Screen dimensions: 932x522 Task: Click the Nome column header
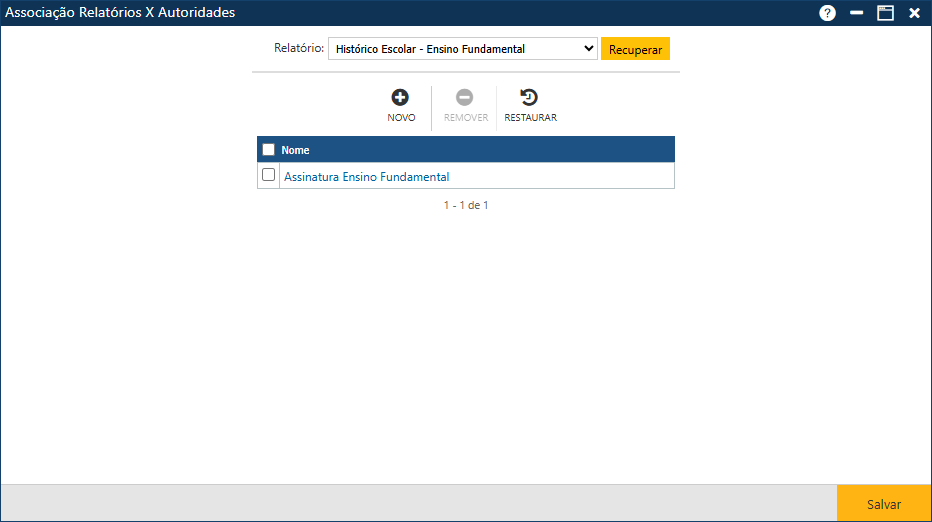tap(295, 150)
